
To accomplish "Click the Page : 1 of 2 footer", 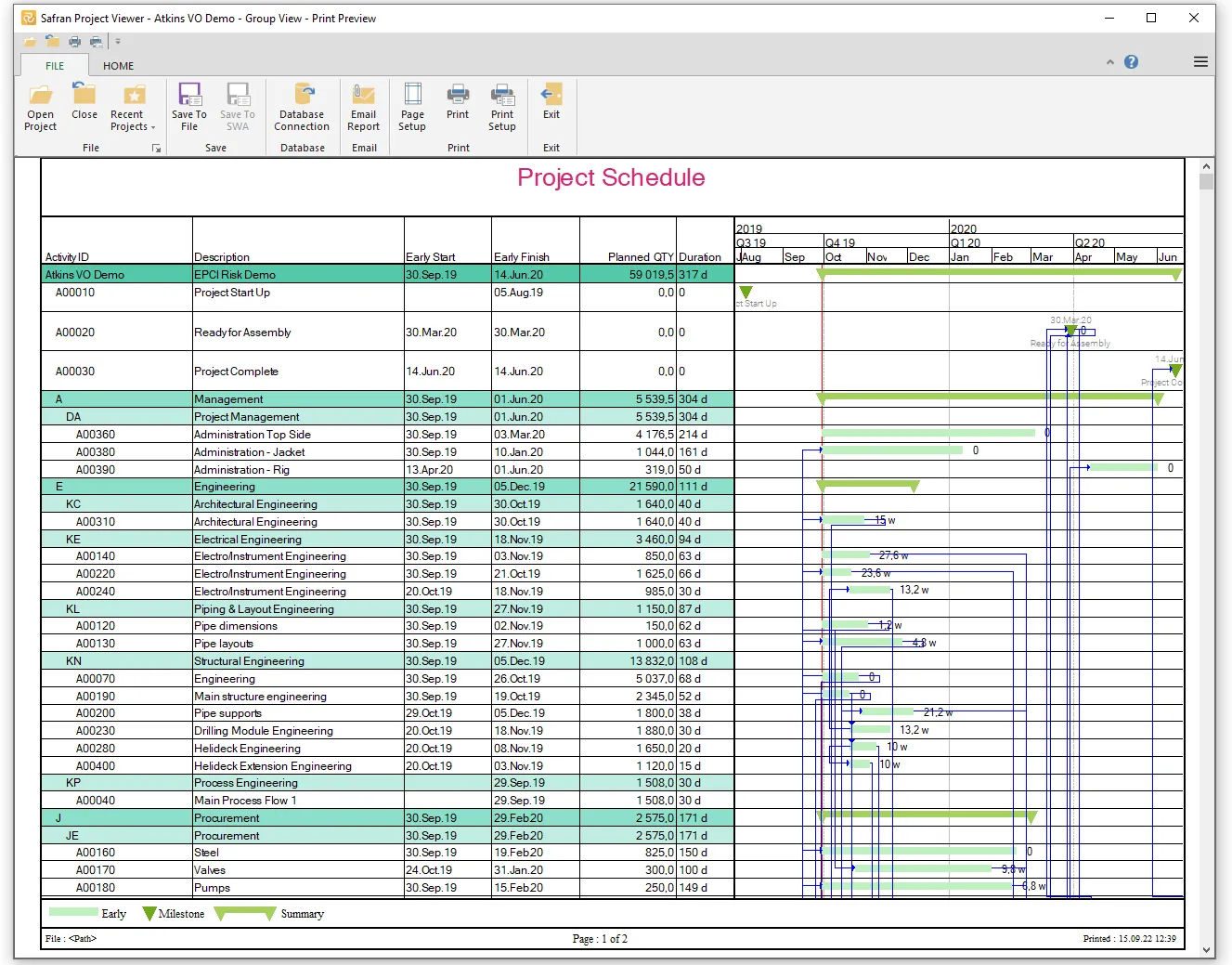I will click(x=600, y=939).
